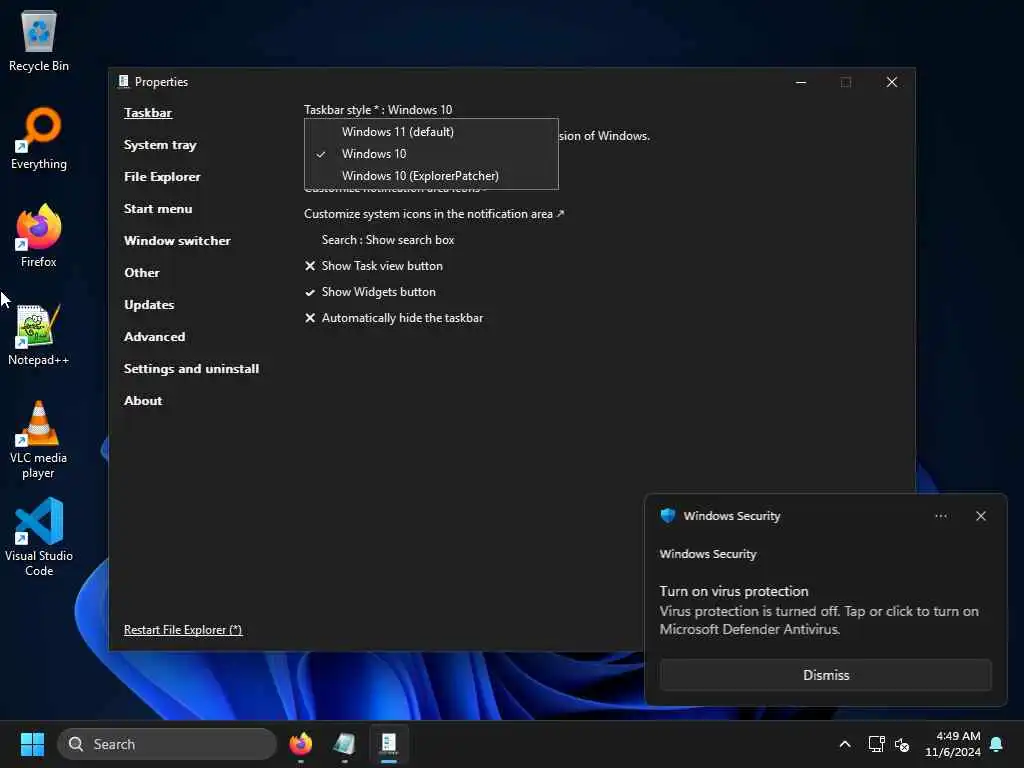1024x768 pixels.
Task: Switch to the Taskbar section
Action: [x=148, y=112]
